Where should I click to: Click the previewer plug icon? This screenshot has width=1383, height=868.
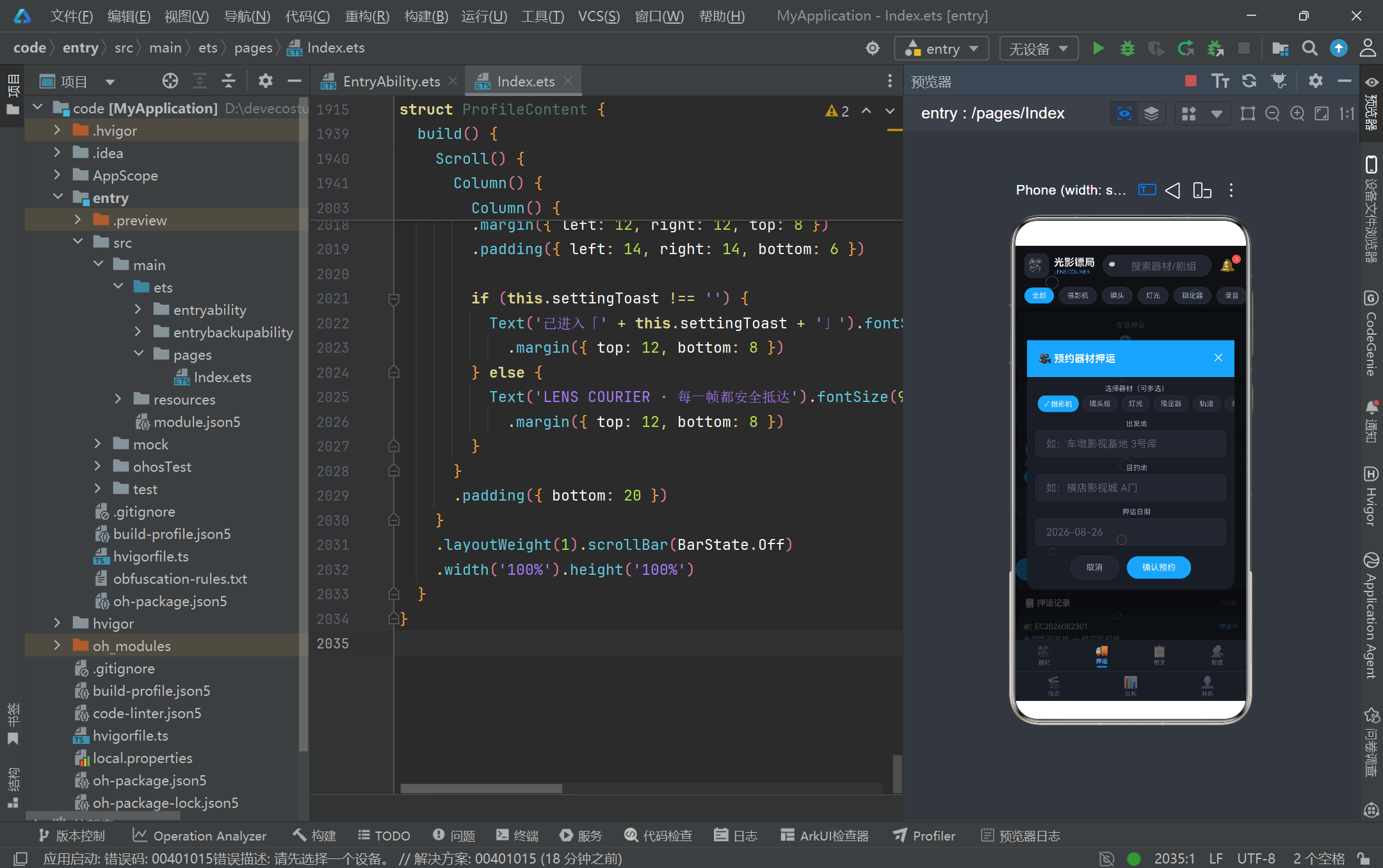(1279, 81)
